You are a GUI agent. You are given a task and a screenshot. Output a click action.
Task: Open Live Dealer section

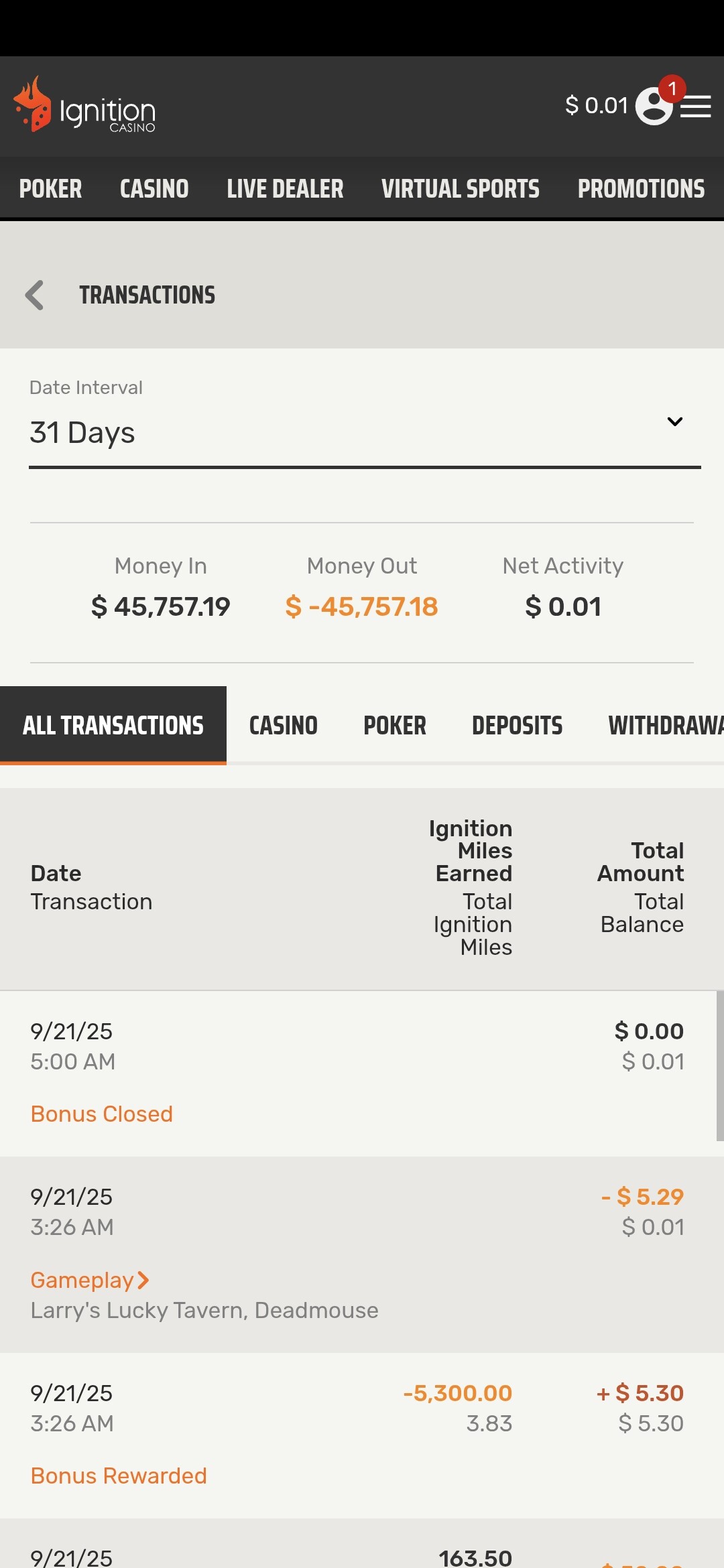(x=285, y=189)
